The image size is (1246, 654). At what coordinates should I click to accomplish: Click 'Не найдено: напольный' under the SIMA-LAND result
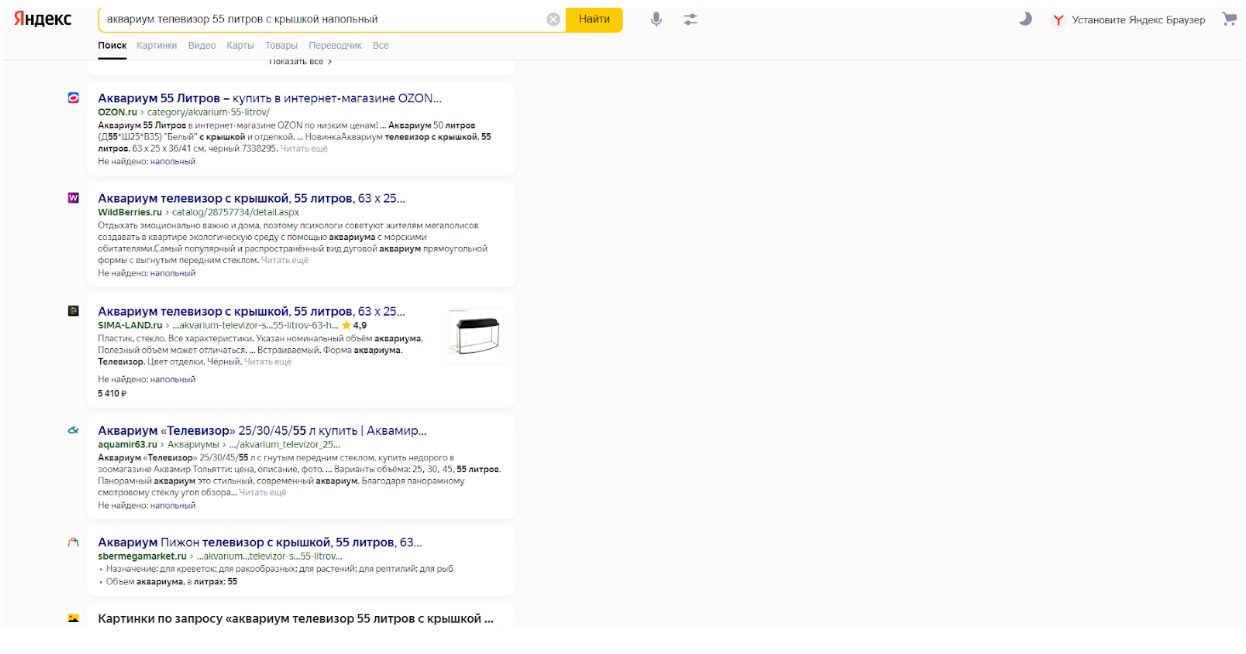147,379
